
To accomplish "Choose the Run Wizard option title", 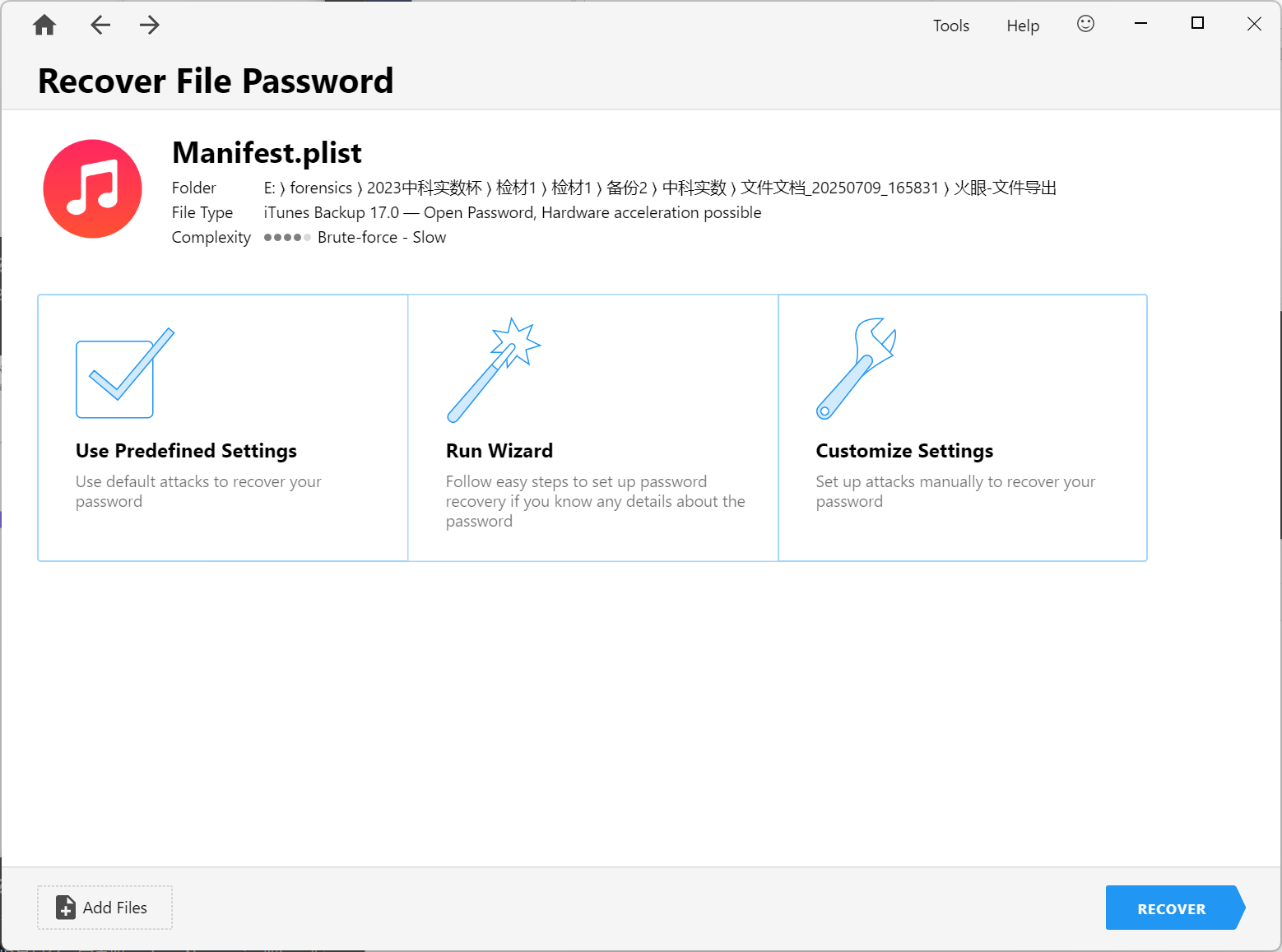I will pyautogui.click(x=499, y=451).
